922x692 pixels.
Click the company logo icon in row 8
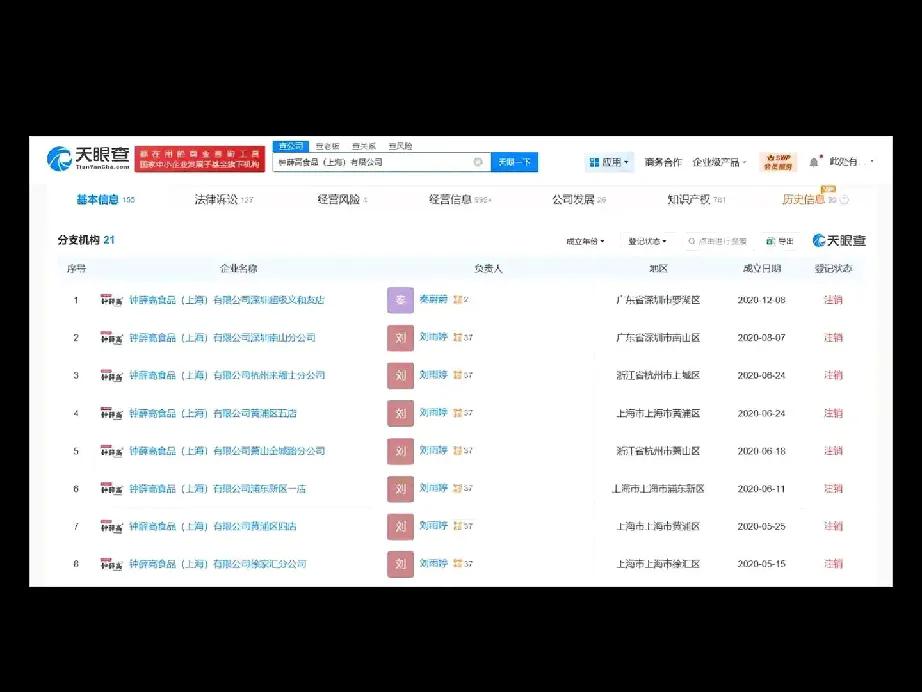111,564
